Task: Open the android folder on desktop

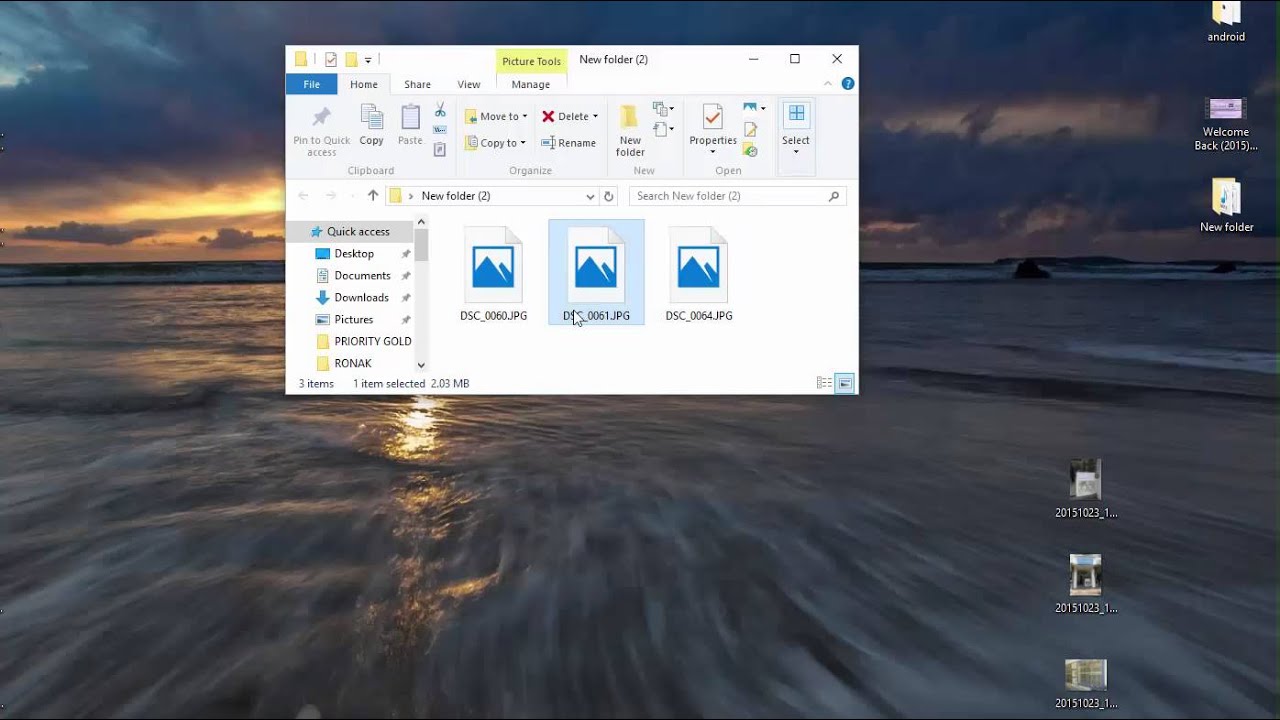Action: click(x=1226, y=22)
